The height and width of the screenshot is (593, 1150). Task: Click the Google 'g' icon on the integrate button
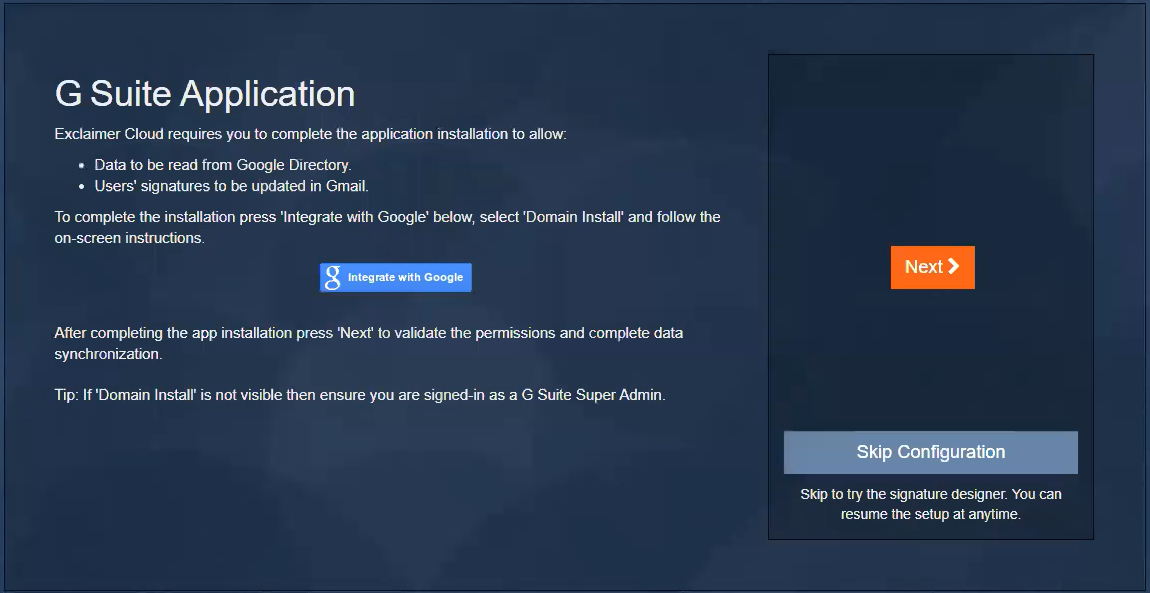click(x=333, y=278)
